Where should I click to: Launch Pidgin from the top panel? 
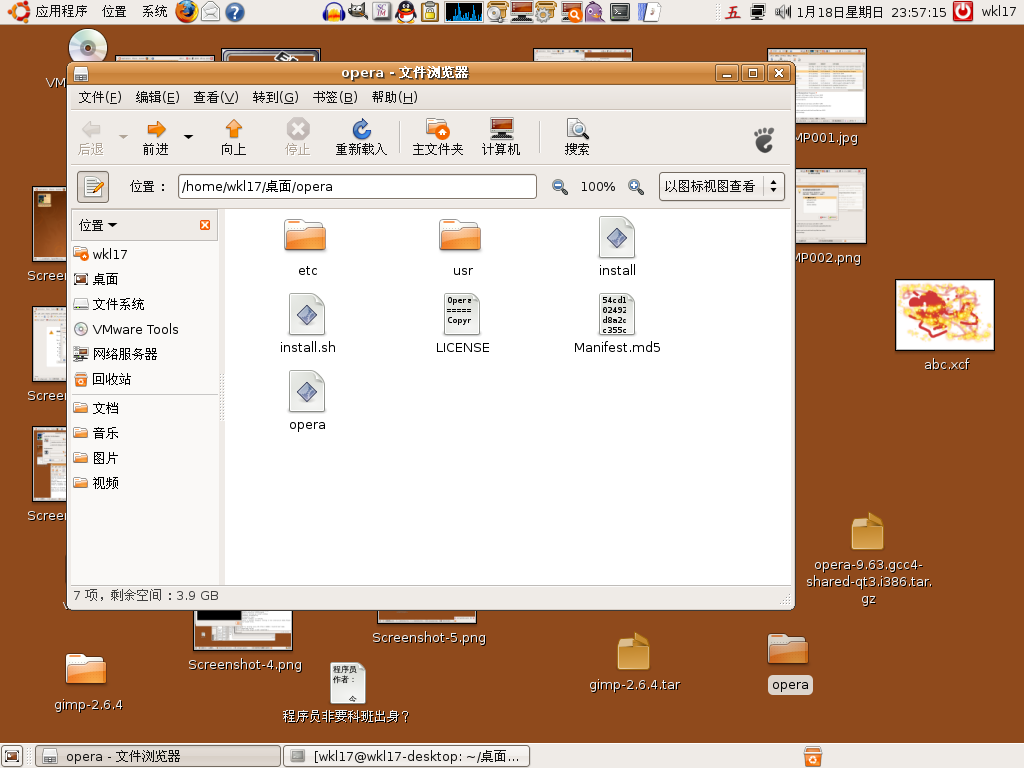[594, 12]
